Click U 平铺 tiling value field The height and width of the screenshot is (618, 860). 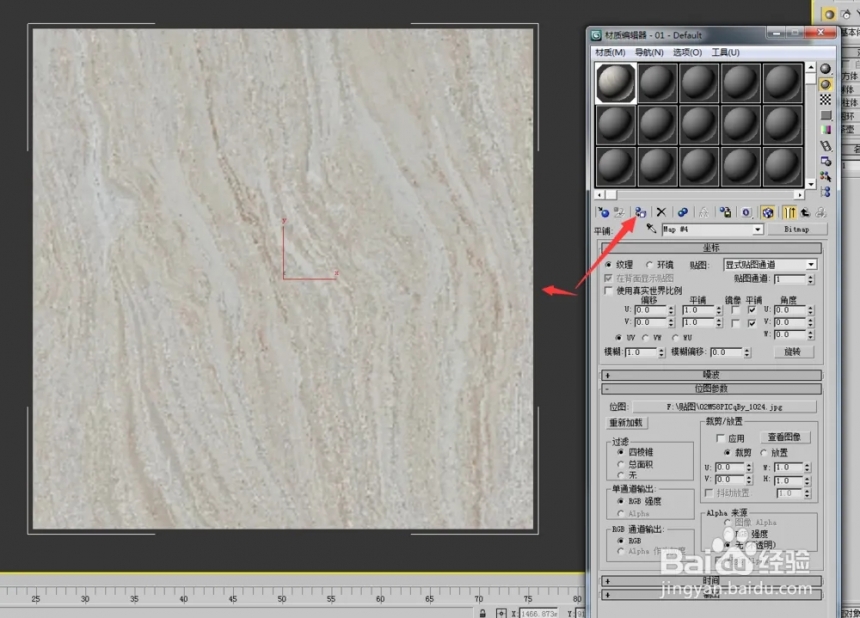698,310
